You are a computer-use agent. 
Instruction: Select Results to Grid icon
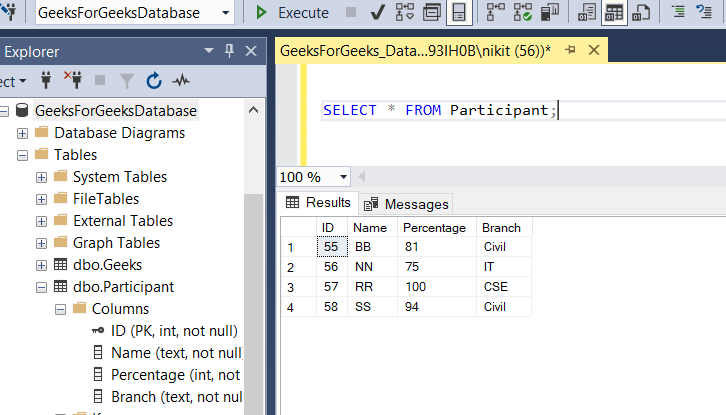tap(614, 13)
